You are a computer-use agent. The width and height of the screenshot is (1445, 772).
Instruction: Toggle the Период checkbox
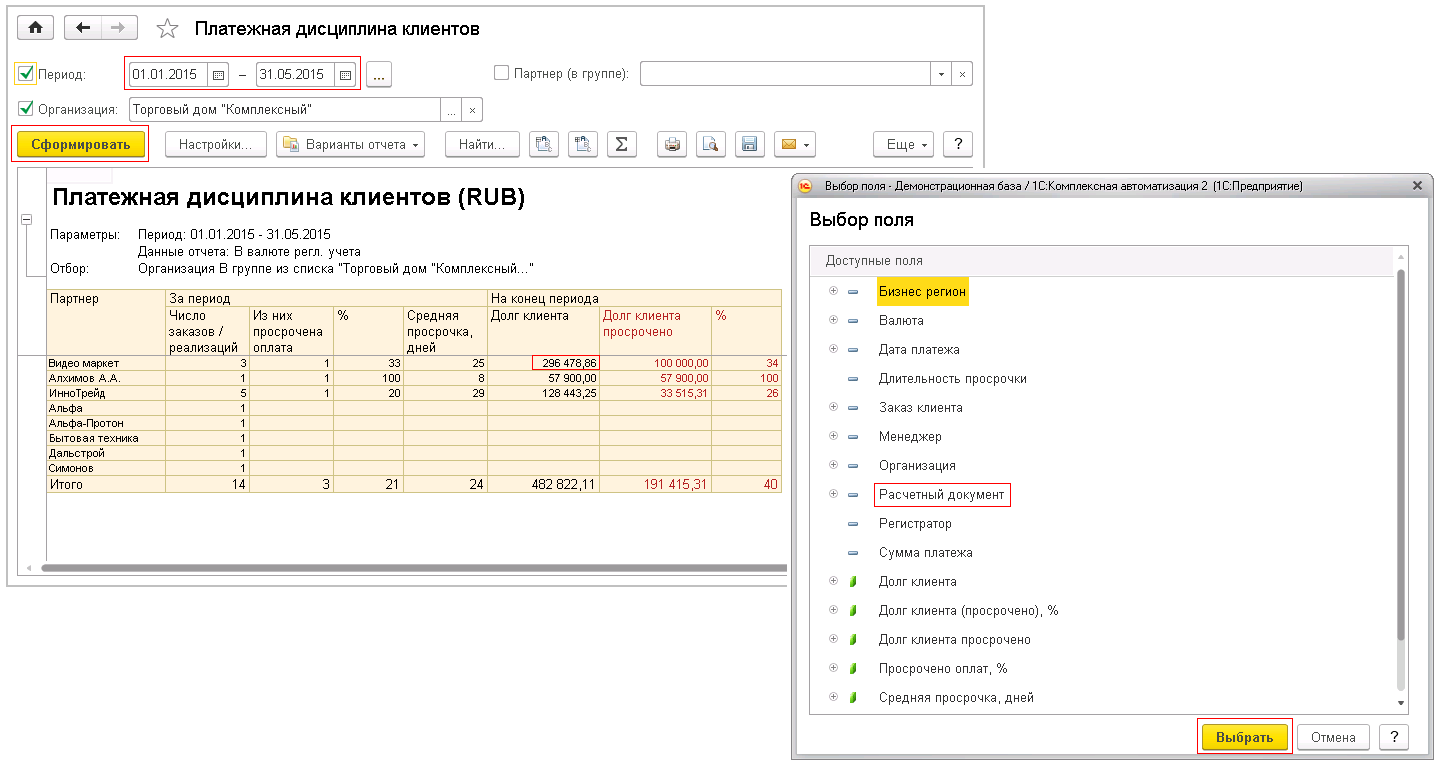[x=25, y=74]
